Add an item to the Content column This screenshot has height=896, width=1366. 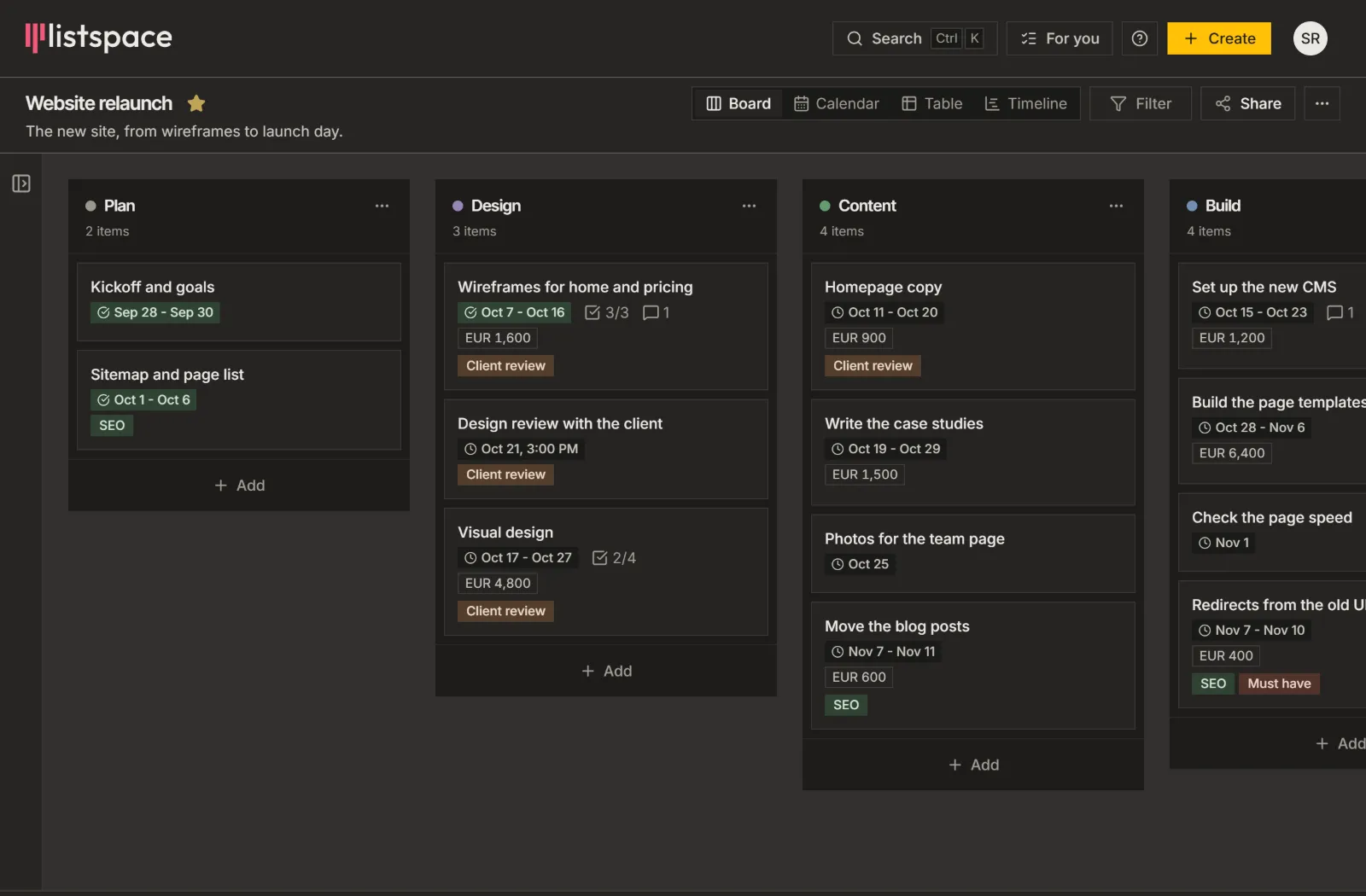click(x=973, y=765)
